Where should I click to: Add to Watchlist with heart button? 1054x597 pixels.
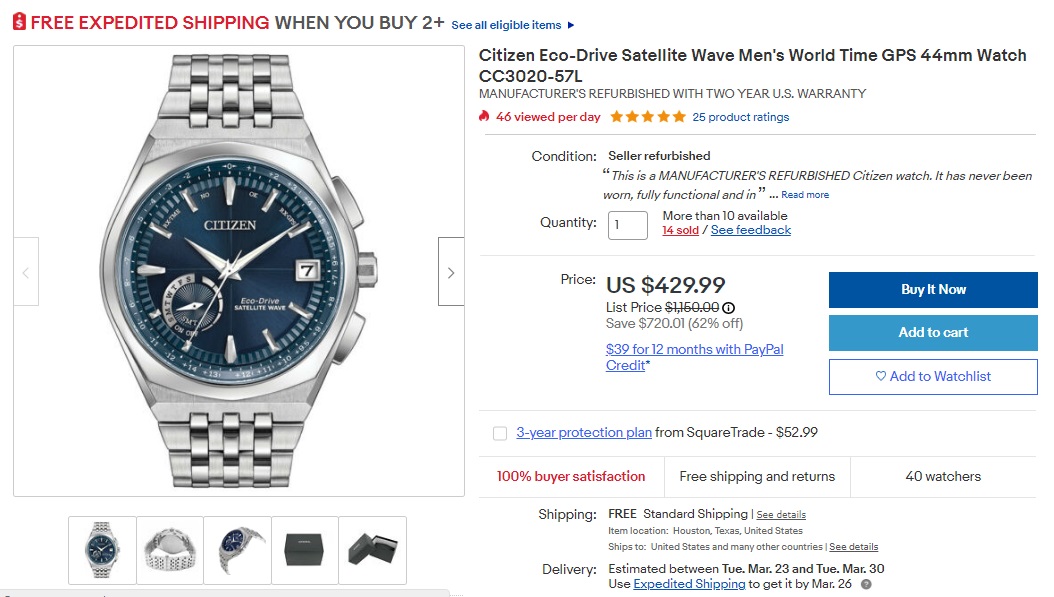pyautogui.click(x=932, y=376)
